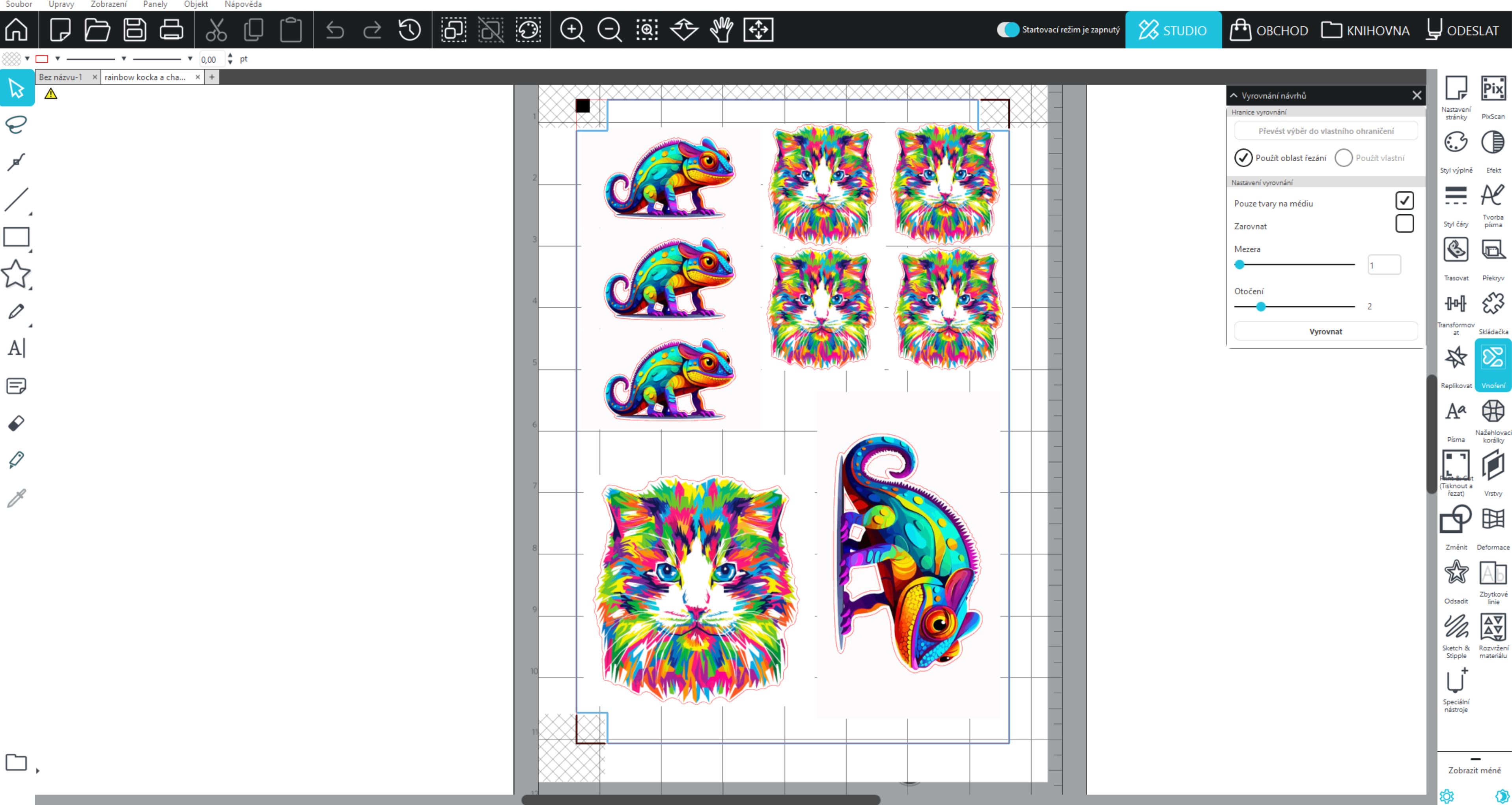Select Použít vlastní radio option
Image resolution: width=1512 pixels, height=805 pixels.
[1344, 158]
